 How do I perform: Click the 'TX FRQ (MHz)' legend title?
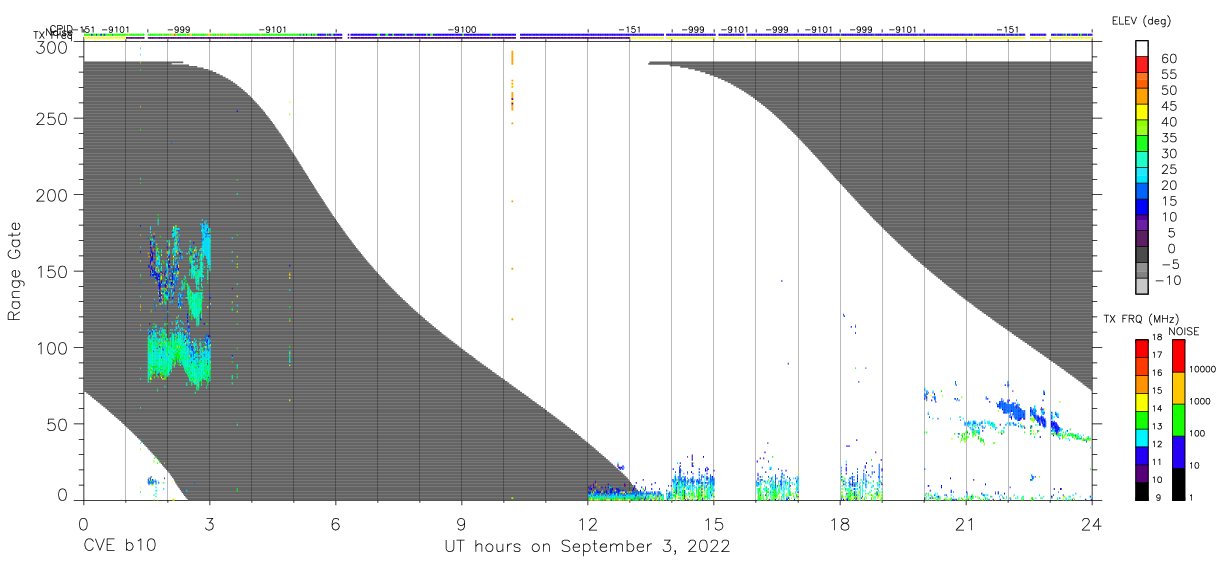1139,319
